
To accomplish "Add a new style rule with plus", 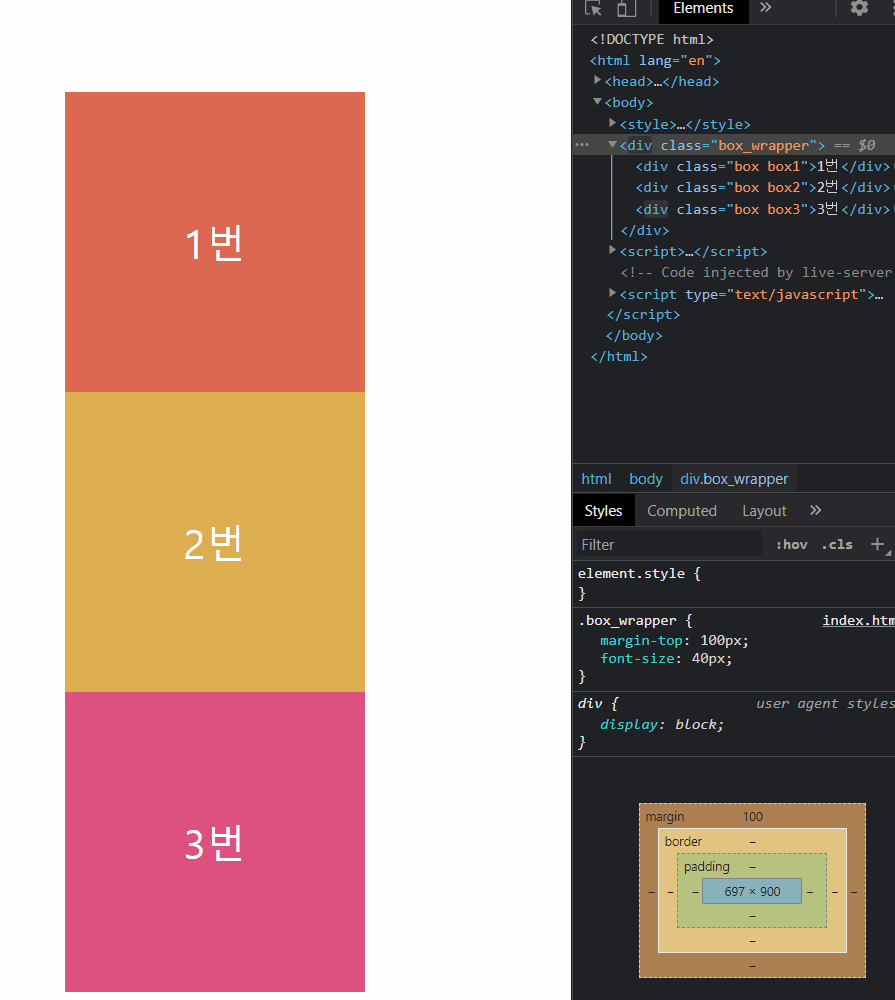I will coord(877,544).
